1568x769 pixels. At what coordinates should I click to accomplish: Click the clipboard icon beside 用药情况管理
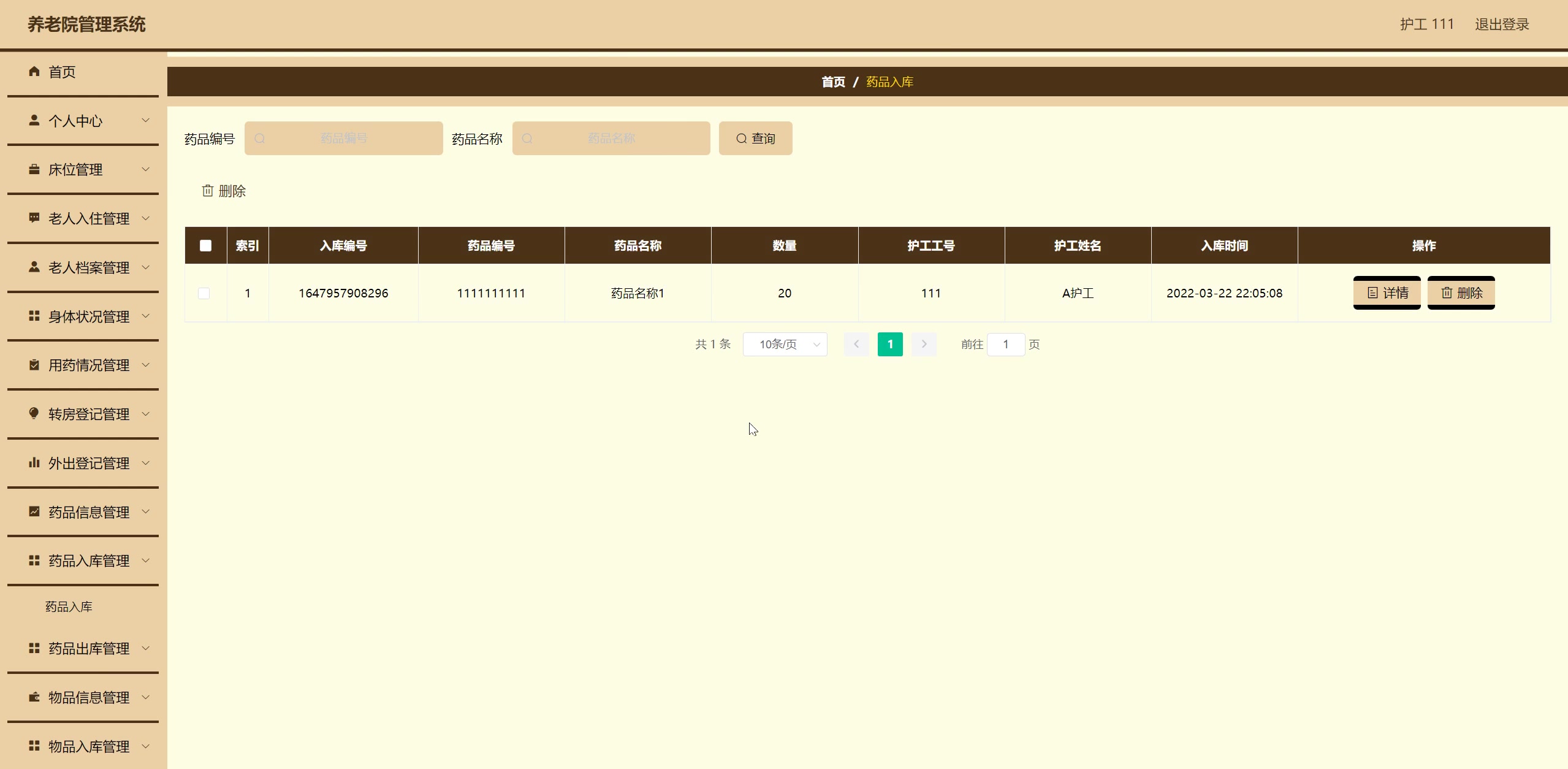(x=34, y=365)
